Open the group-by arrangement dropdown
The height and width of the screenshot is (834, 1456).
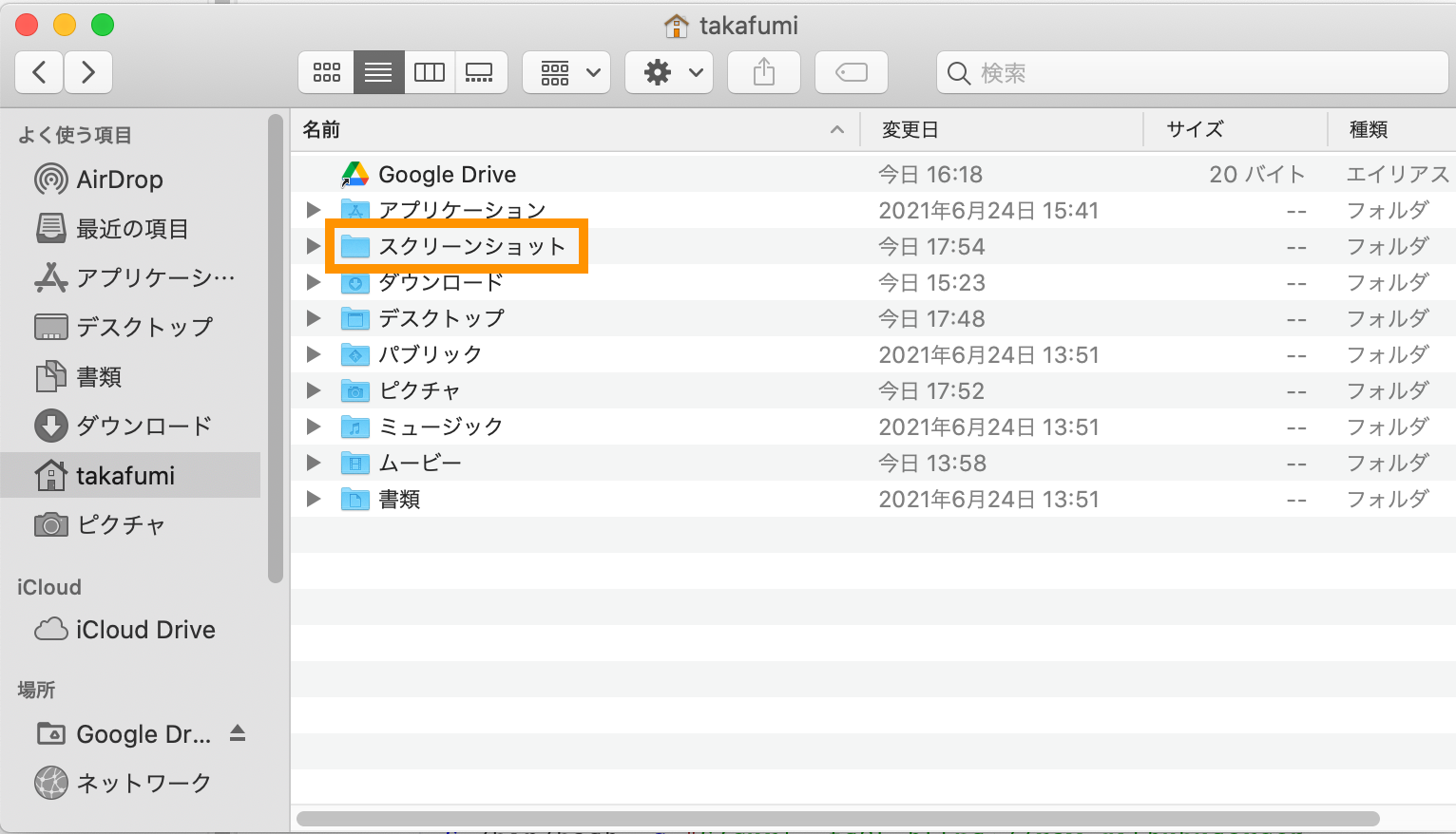point(568,72)
